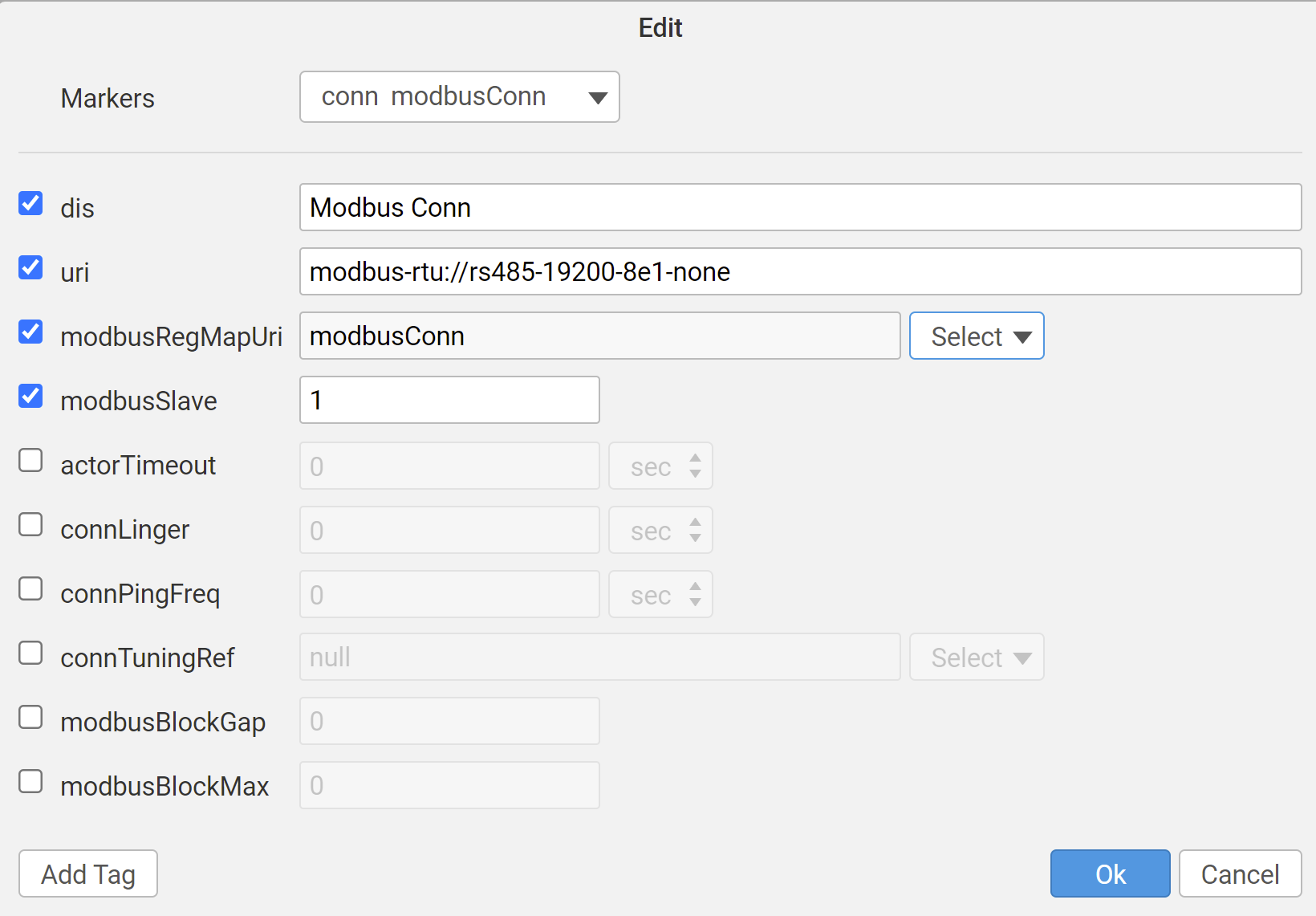Uncheck the modbusSlave checkbox
1316x916 pixels.
coord(30,396)
